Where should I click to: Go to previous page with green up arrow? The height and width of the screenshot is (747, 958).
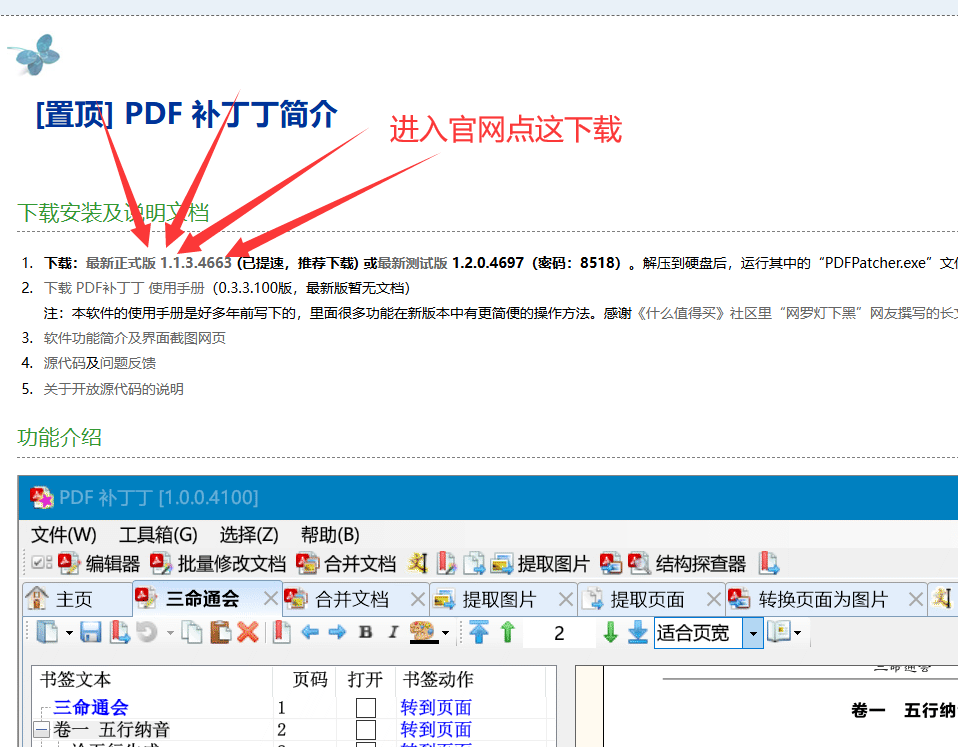[508, 632]
